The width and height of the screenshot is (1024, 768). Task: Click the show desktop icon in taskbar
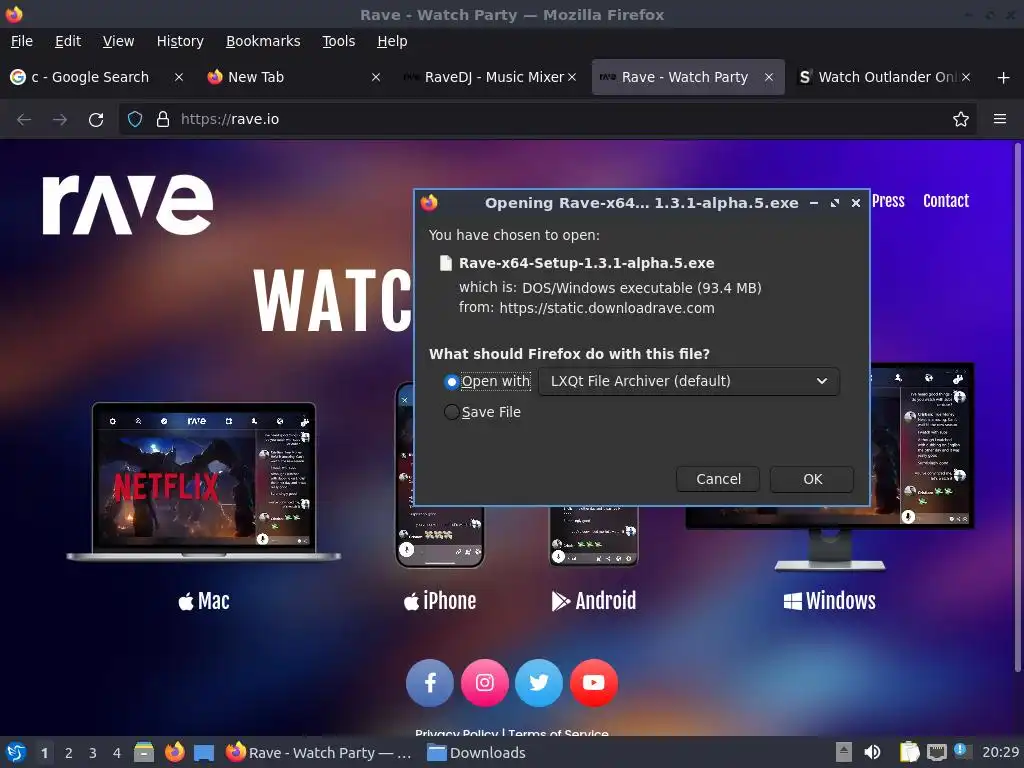pyautogui.click(x=204, y=753)
